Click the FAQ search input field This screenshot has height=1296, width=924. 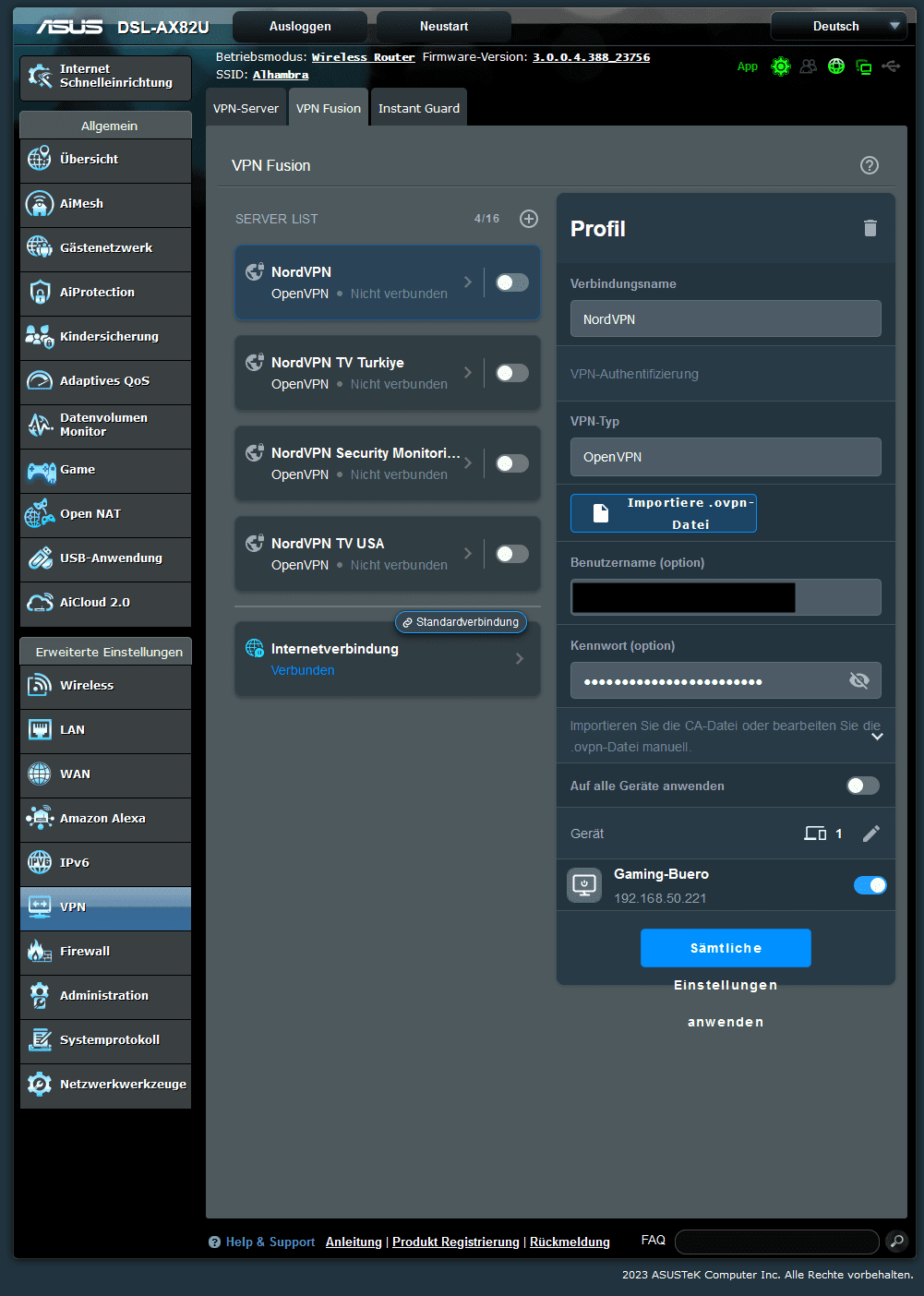click(x=777, y=1242)
